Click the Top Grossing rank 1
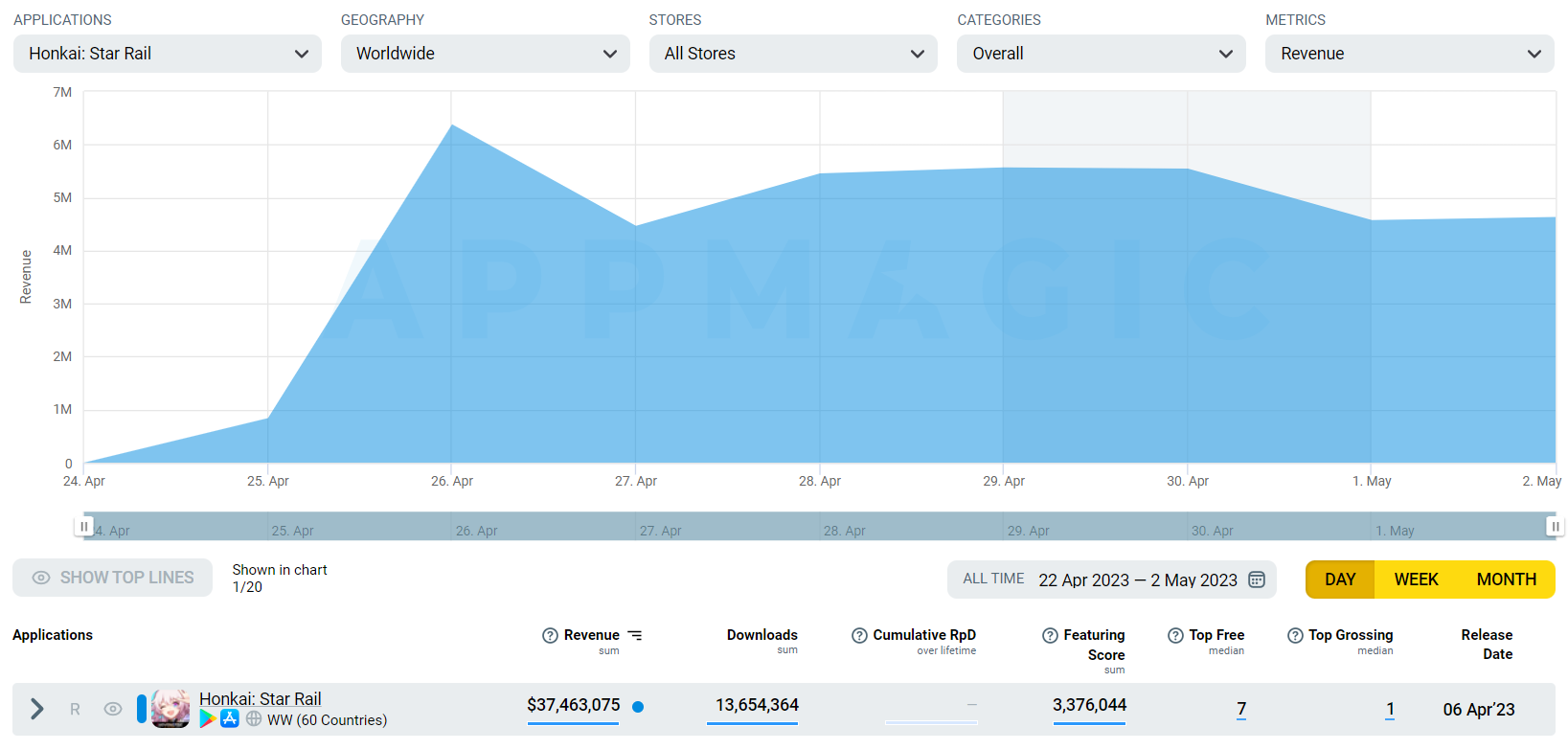Screen dimensions: 1568x750 [x=1390, y=709]
